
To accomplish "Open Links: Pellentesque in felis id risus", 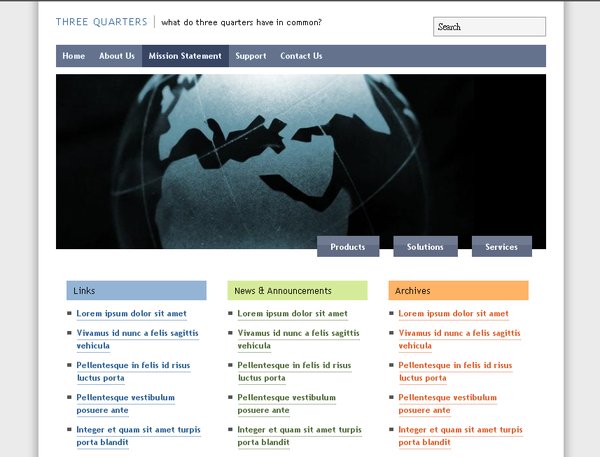I will click(133, 371).
